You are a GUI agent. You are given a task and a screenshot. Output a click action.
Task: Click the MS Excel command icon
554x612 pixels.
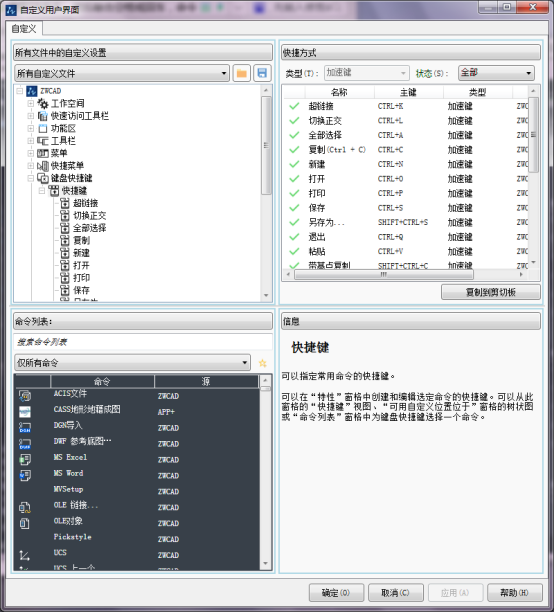25,459
